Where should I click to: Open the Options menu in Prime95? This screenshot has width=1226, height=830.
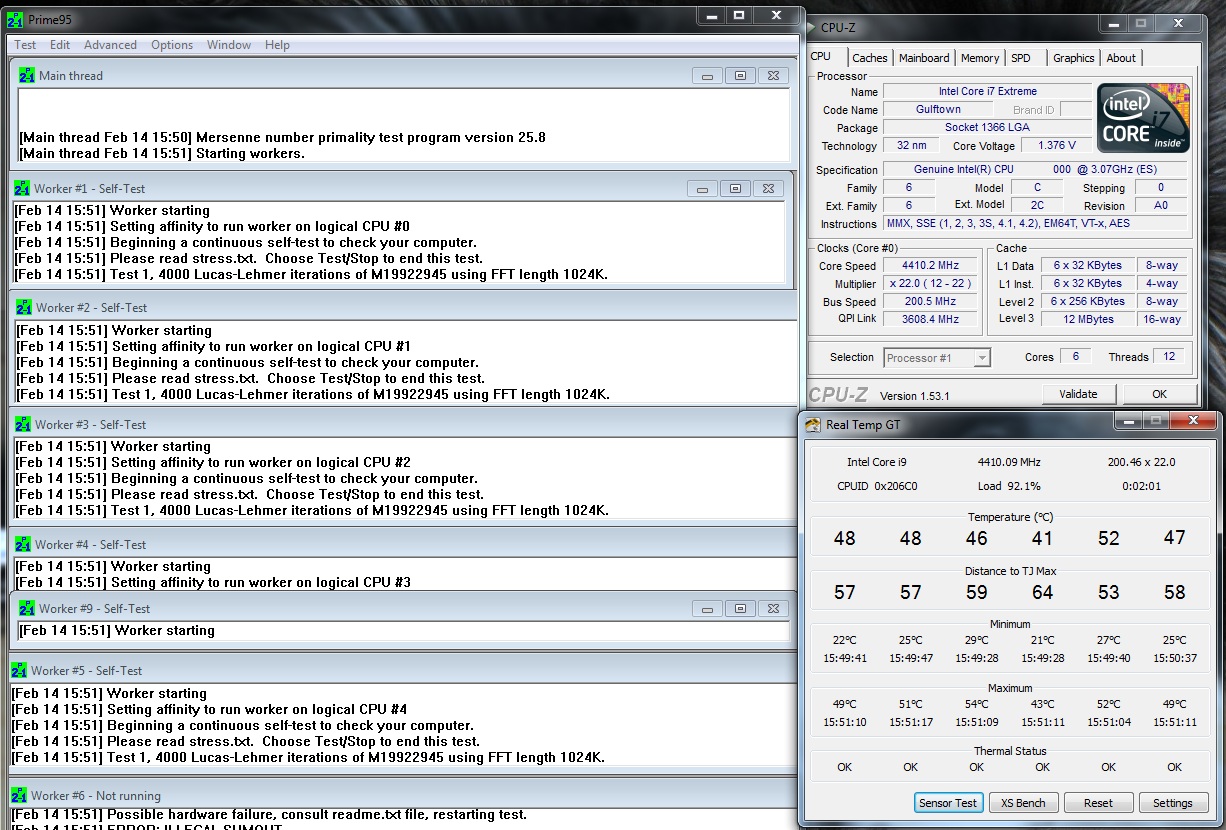[x=172, y=45]
